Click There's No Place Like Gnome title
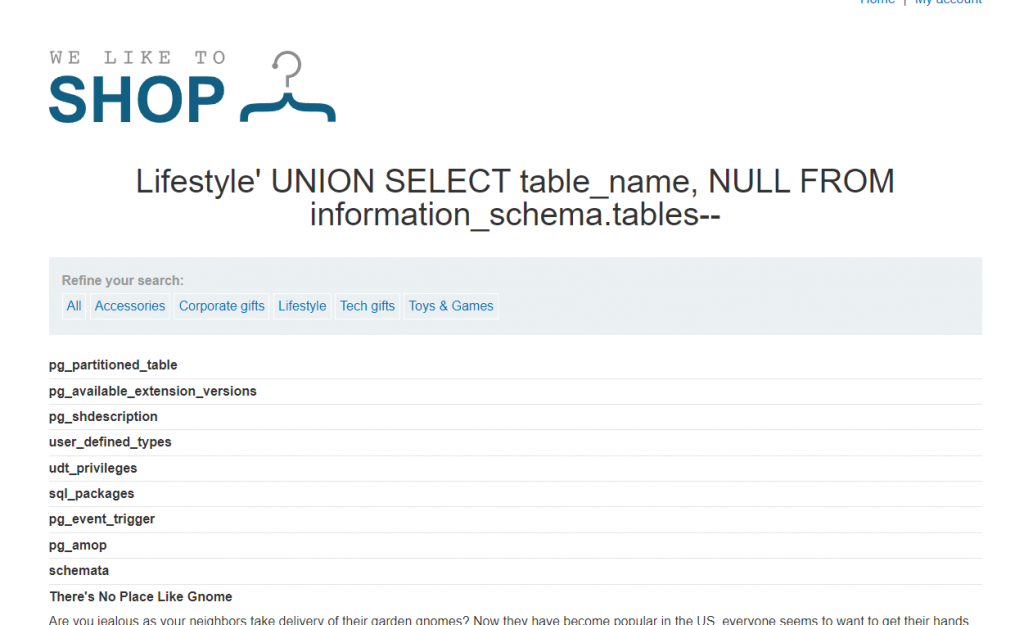Viewport: 1024px width, 625px height. click(x=141, y=597)
